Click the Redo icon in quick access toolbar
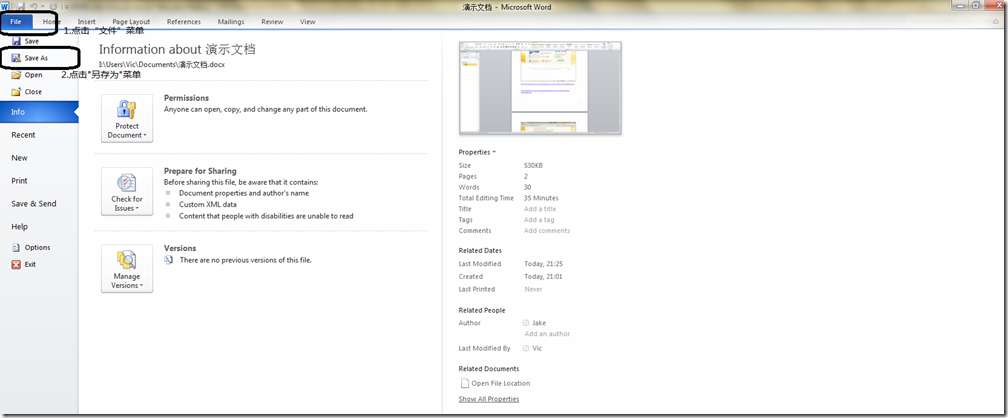 (53, 7)
